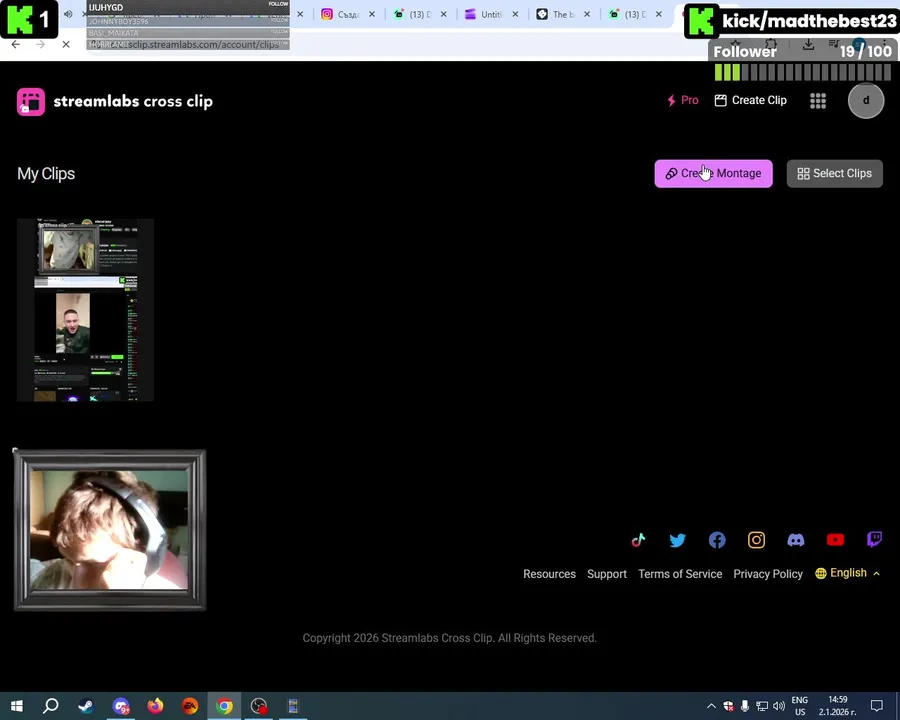The height and width of the screenshot is (720, 900).
Task: Open the Instagram icon in footer
Action: pos(756,540)
